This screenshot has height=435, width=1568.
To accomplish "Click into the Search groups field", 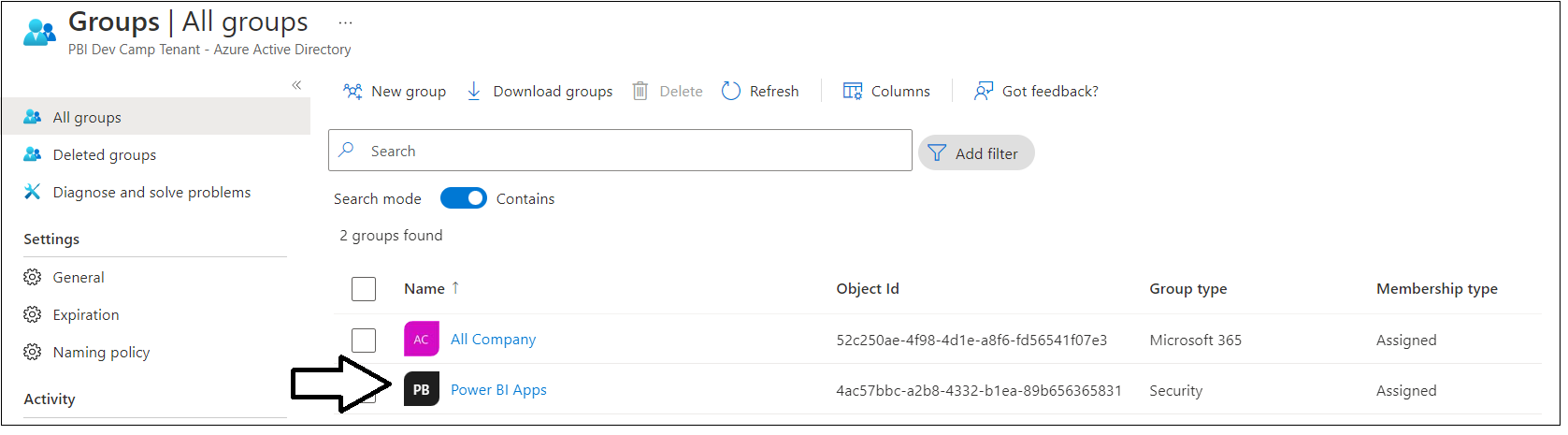I will click(620, 151).
